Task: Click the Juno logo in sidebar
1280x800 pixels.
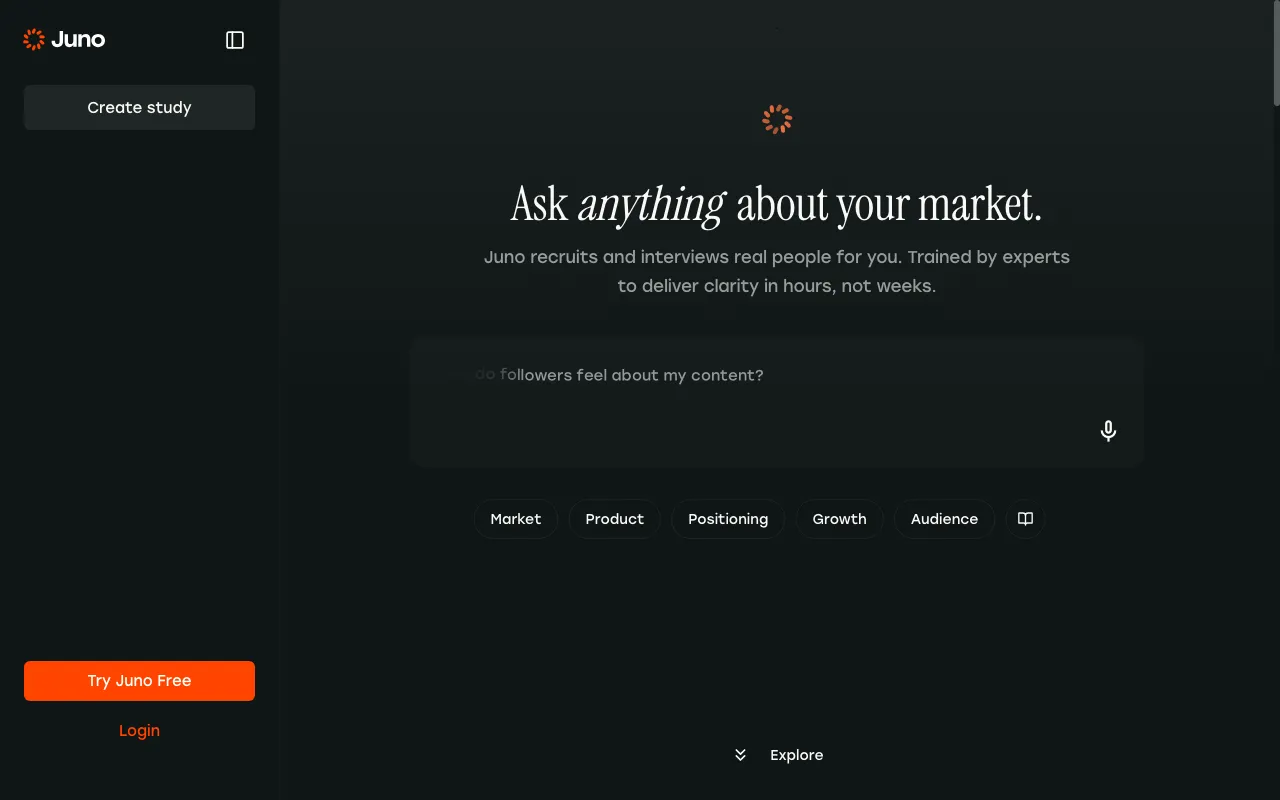Action: (x=64, y=40)
